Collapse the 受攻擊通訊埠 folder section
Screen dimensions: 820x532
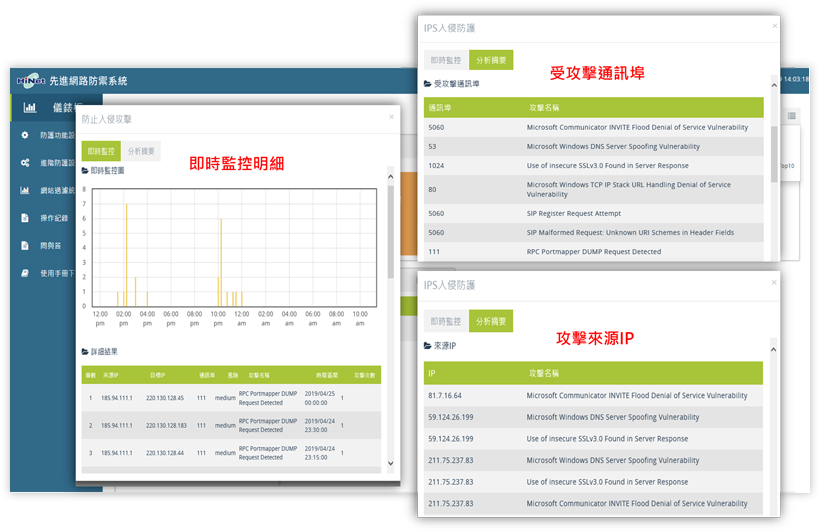[x=452, y=84]
